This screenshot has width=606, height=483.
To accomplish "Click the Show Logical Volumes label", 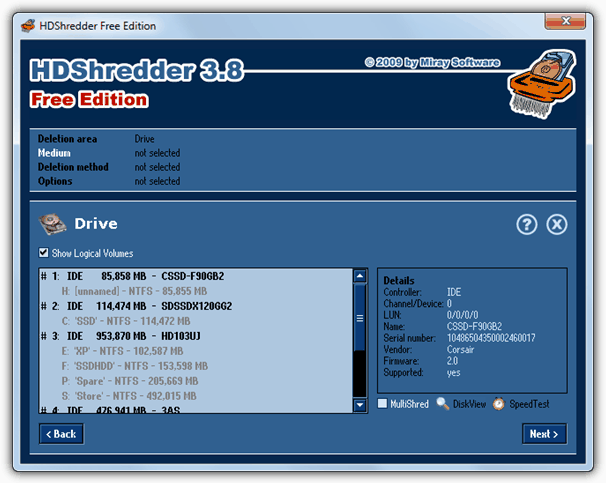I will coord(92,253).
